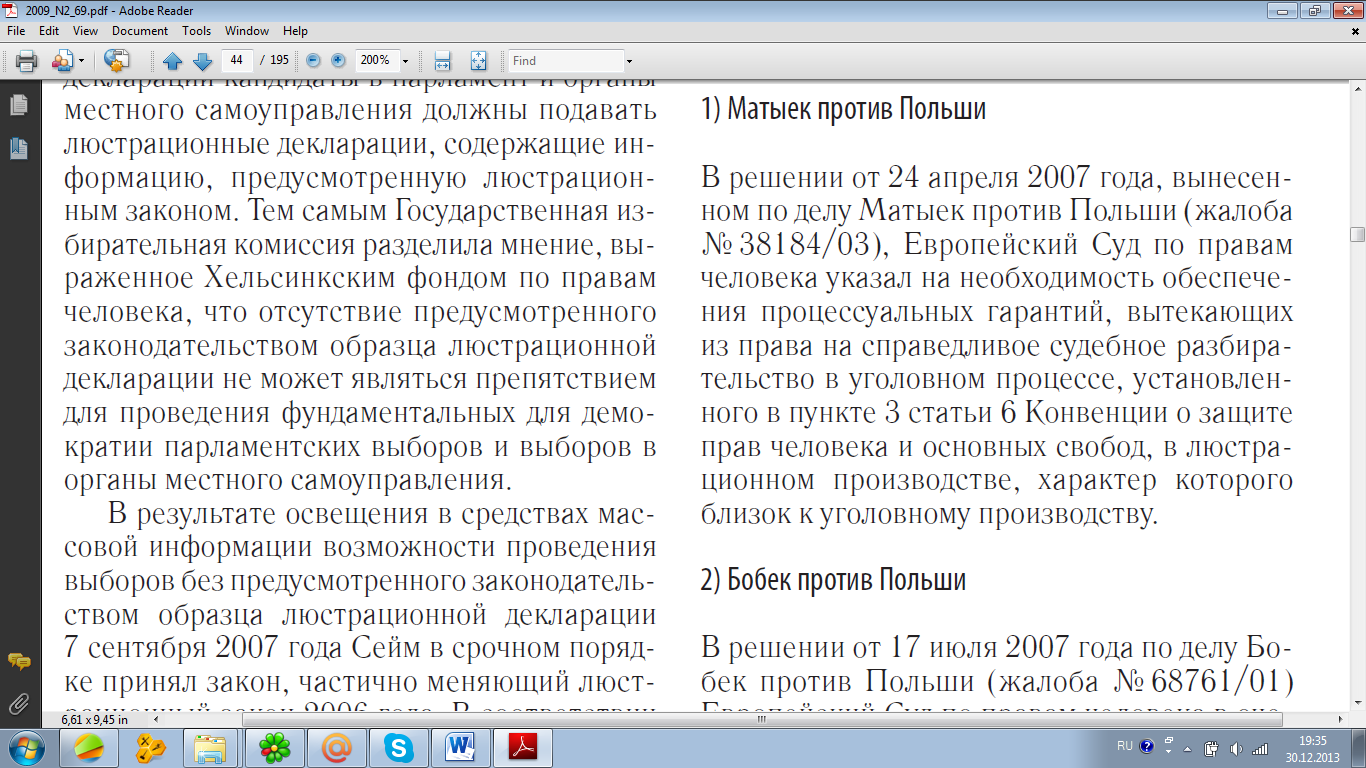The height and width of the screenshot is (768, 1366).
Task: Open the Find options dropdown arrow
Action: pos(628,61)
